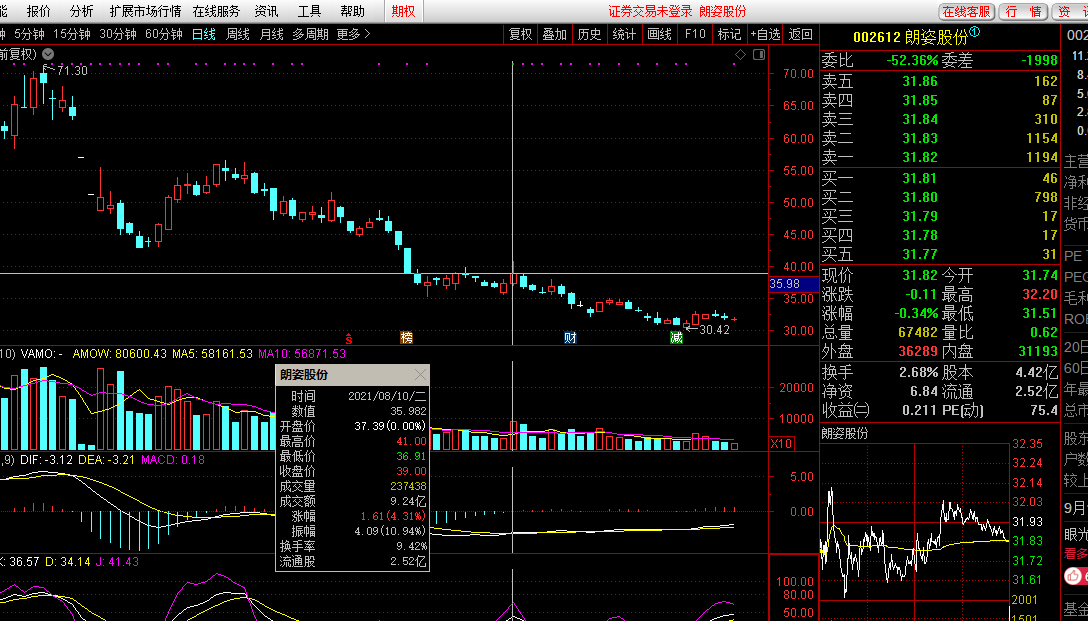
Task: Open the 报价 menu
Action: [x=39, y=11]
